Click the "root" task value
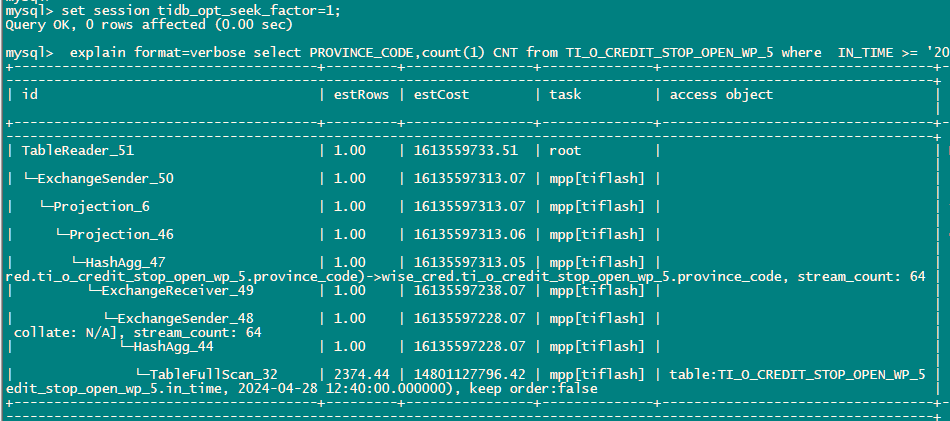The width and height of the screenshot is (950, 421). click(x=565, y=150)
